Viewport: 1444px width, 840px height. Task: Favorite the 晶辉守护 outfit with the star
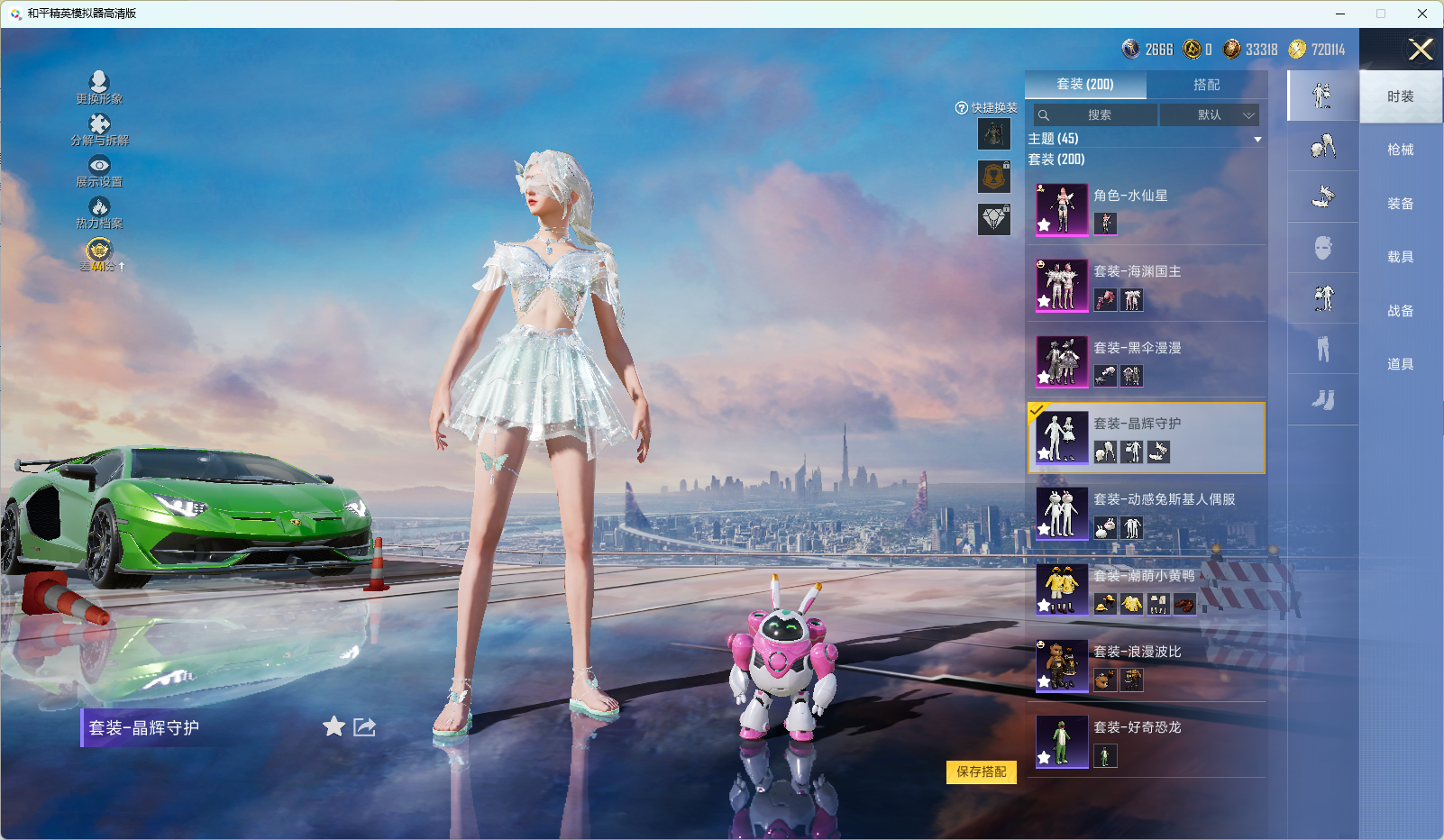coord(334,726)
